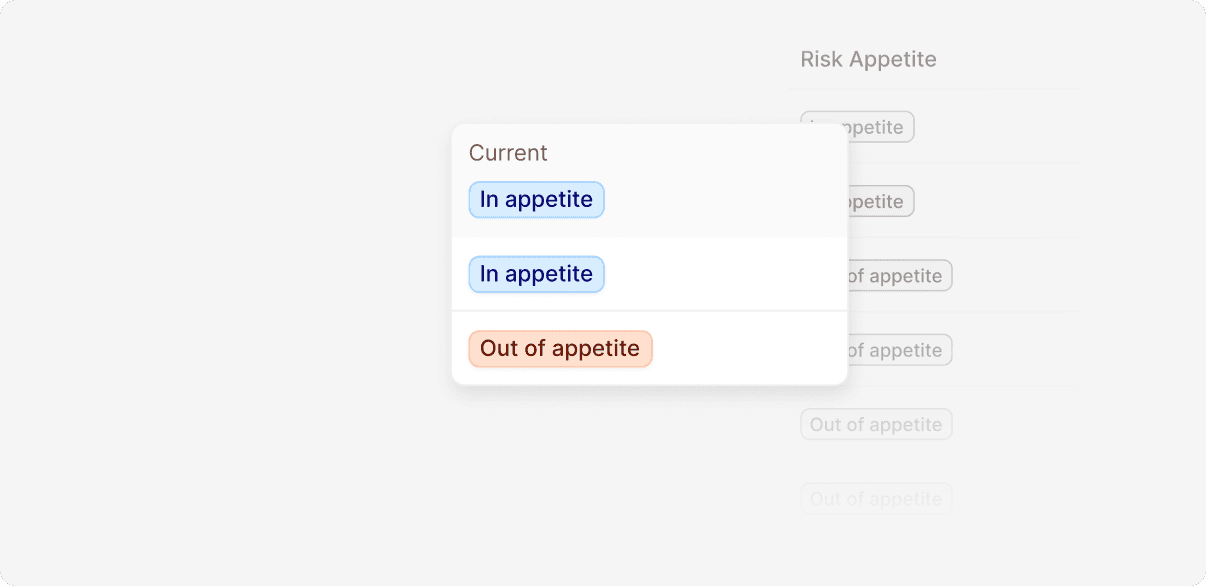Open the first row's risk appetite badge
Viewport: 1206px width, 586px height.
pos(881,127)
